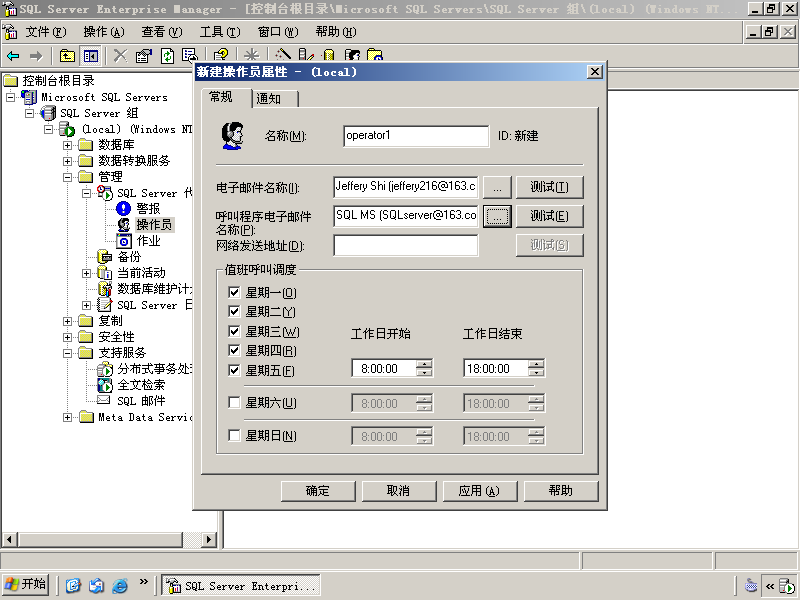The width and height of the screenshot is (800, 600).
Task: Click the Delete (X) toolbar icon
Action: tap(120, 56)
